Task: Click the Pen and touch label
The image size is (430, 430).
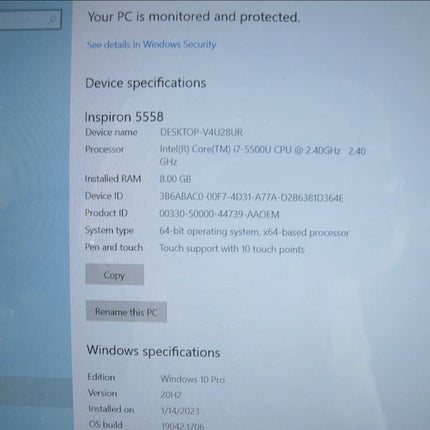Action: [x=114, y=247]
